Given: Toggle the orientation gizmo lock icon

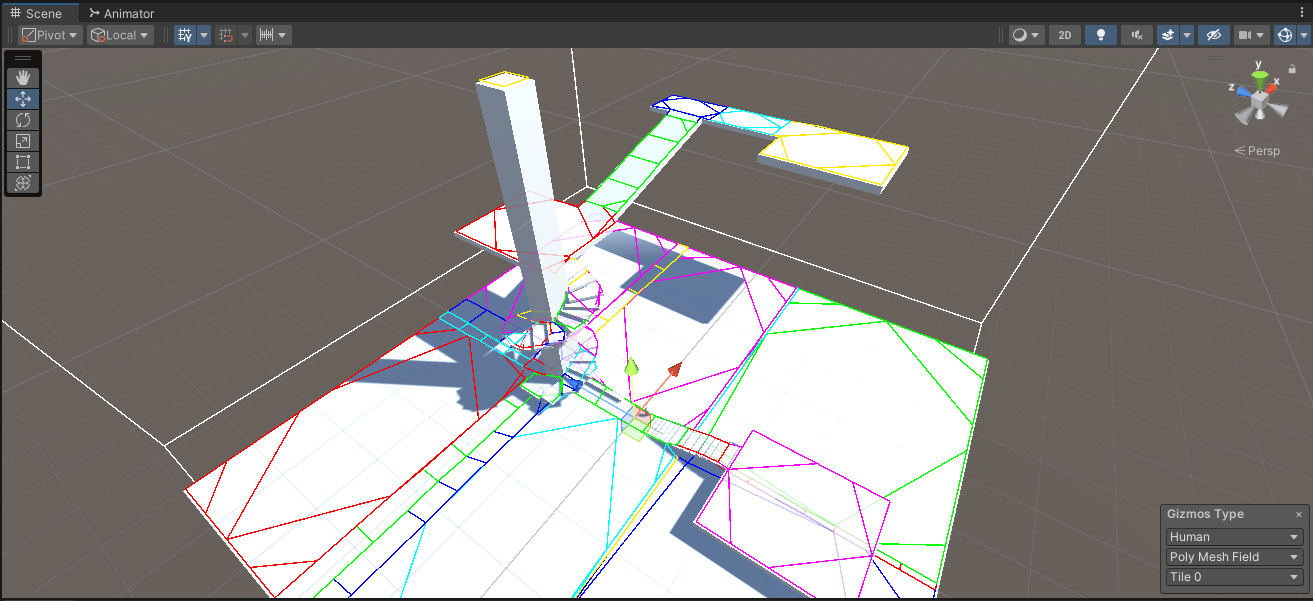Looking at the screenshot, I should (1292, 69).
